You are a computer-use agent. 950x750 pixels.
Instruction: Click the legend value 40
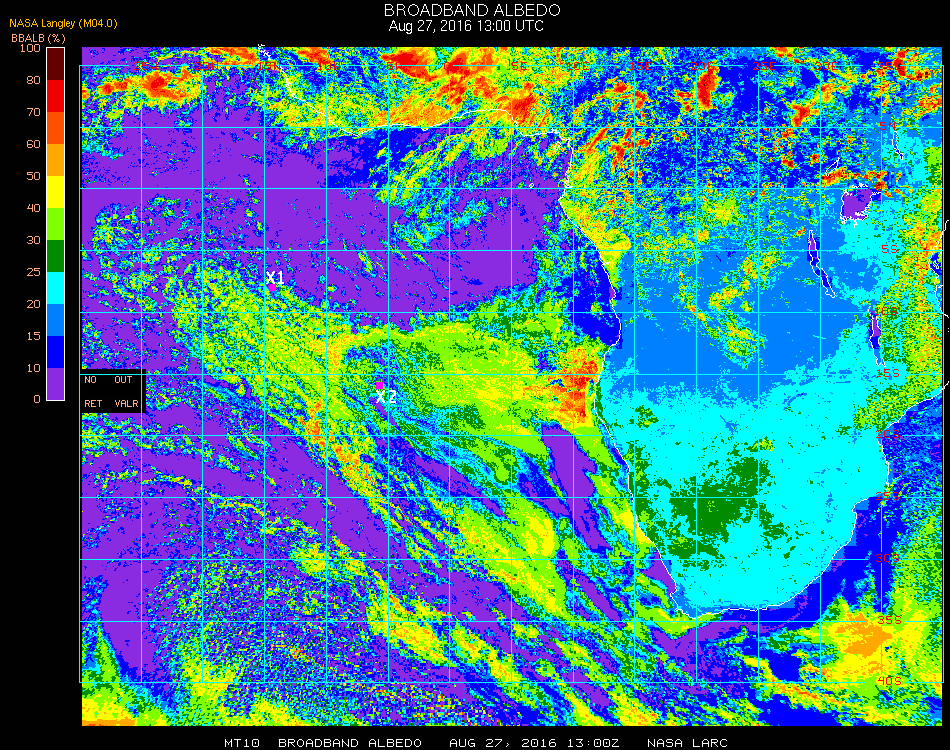click(33, 208)
